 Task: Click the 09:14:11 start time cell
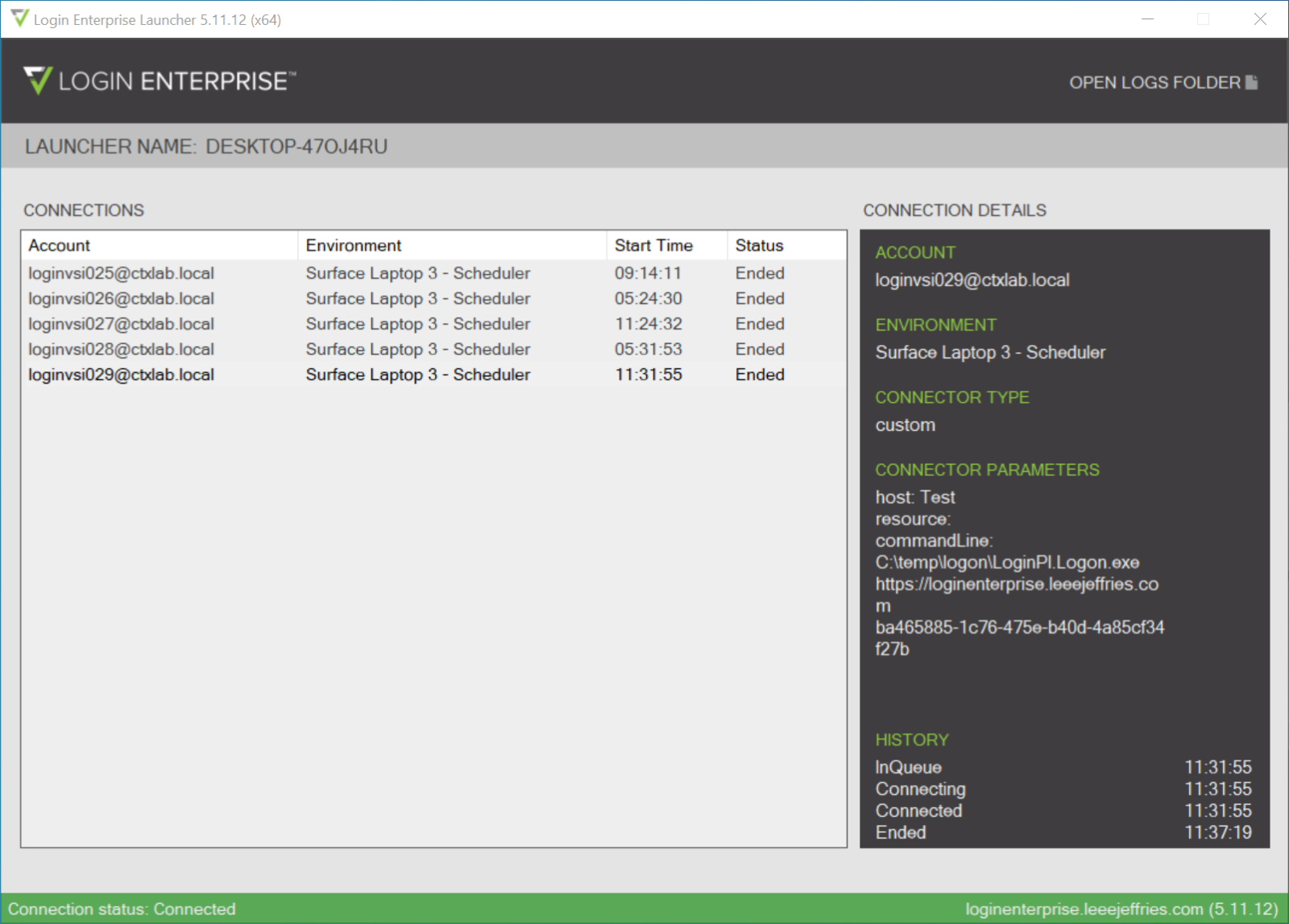[648, 273]
